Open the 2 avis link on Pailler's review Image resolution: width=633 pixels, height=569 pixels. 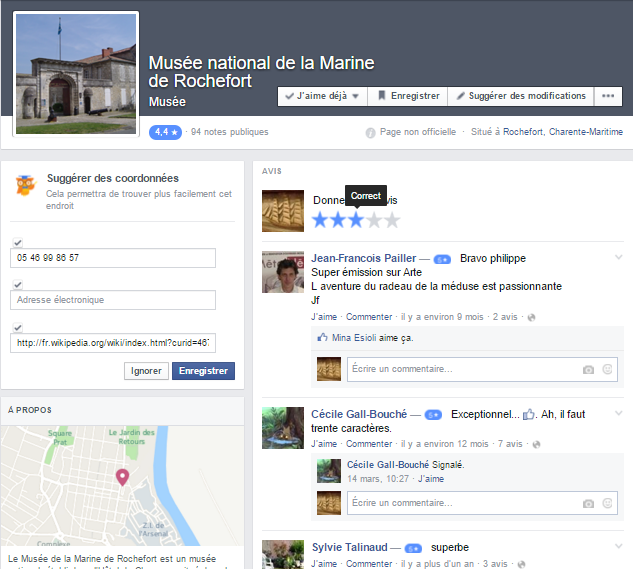point(505,317)
